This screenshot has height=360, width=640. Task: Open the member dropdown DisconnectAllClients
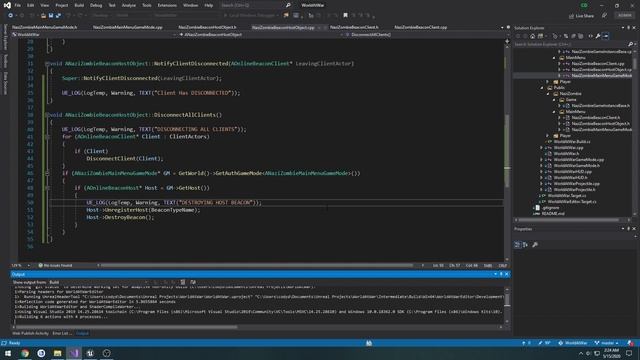click(x=424, y=35)
